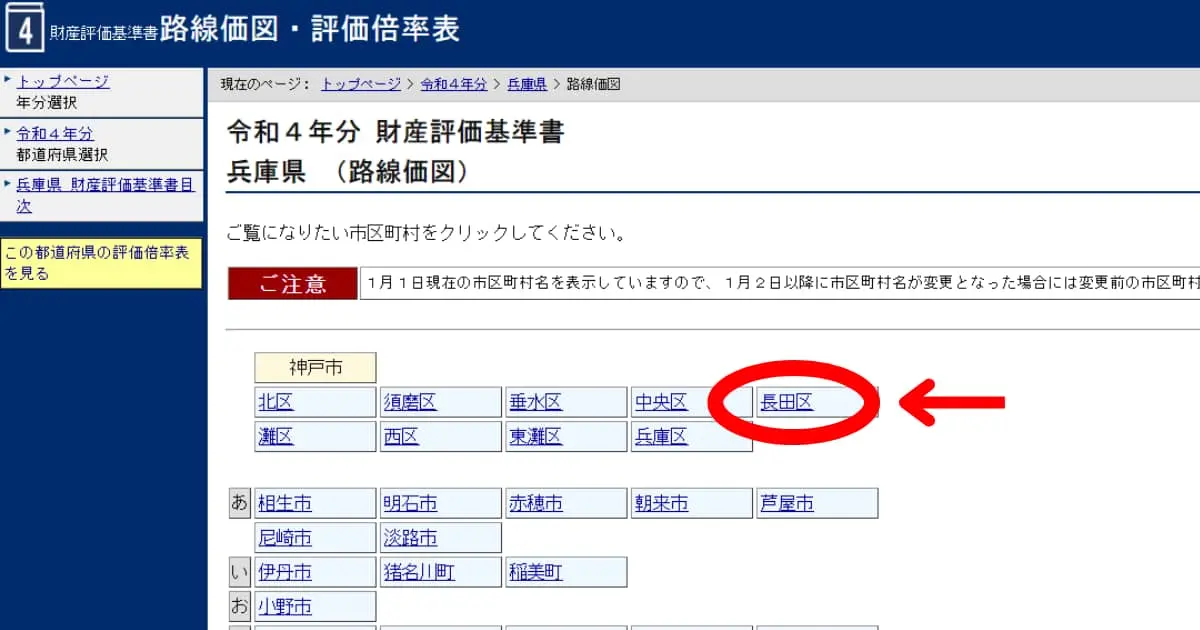Open the 赤穂市 link

click(537, 502)
